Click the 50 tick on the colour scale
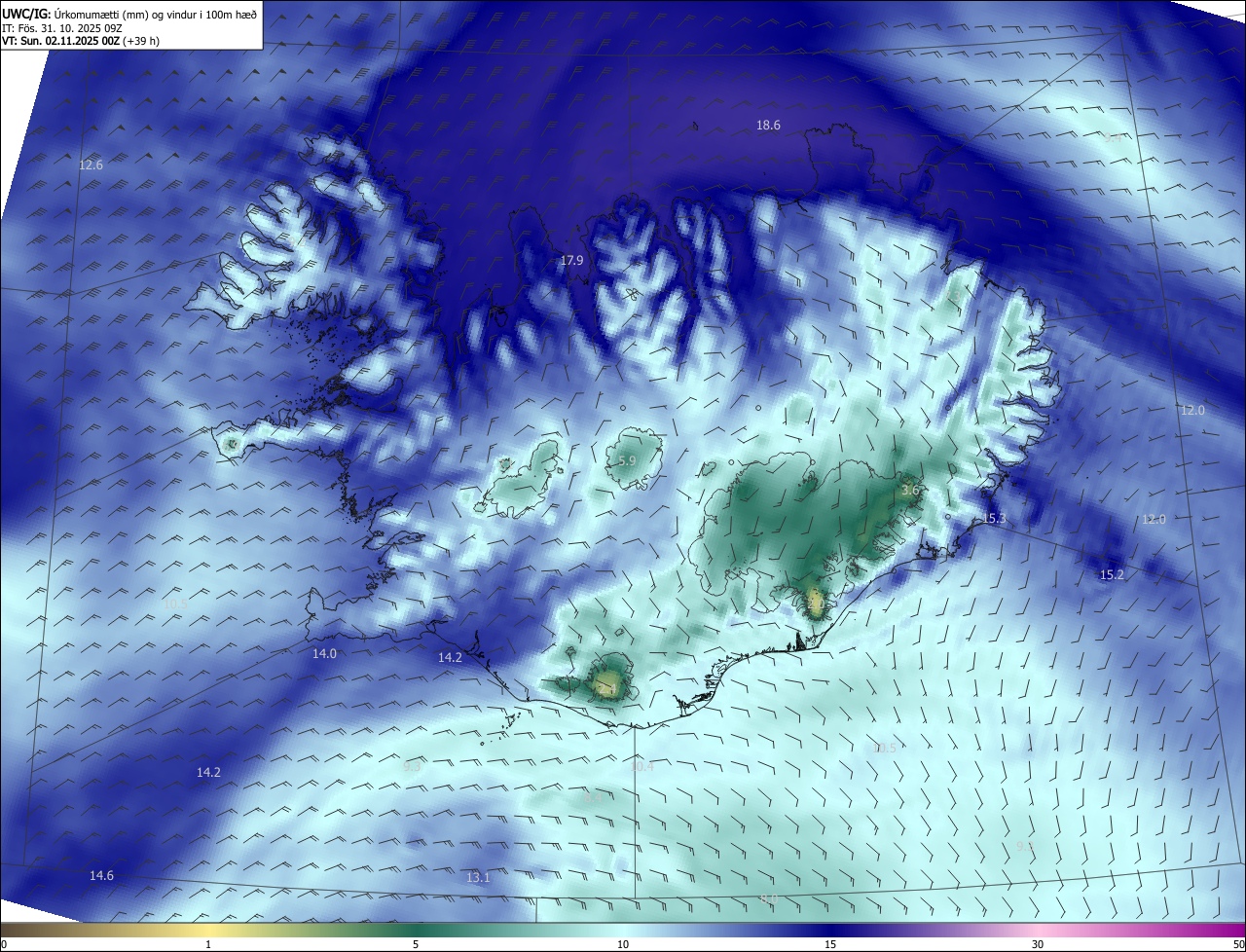Screen dimensions: 1246x952 coord(1239,945)
